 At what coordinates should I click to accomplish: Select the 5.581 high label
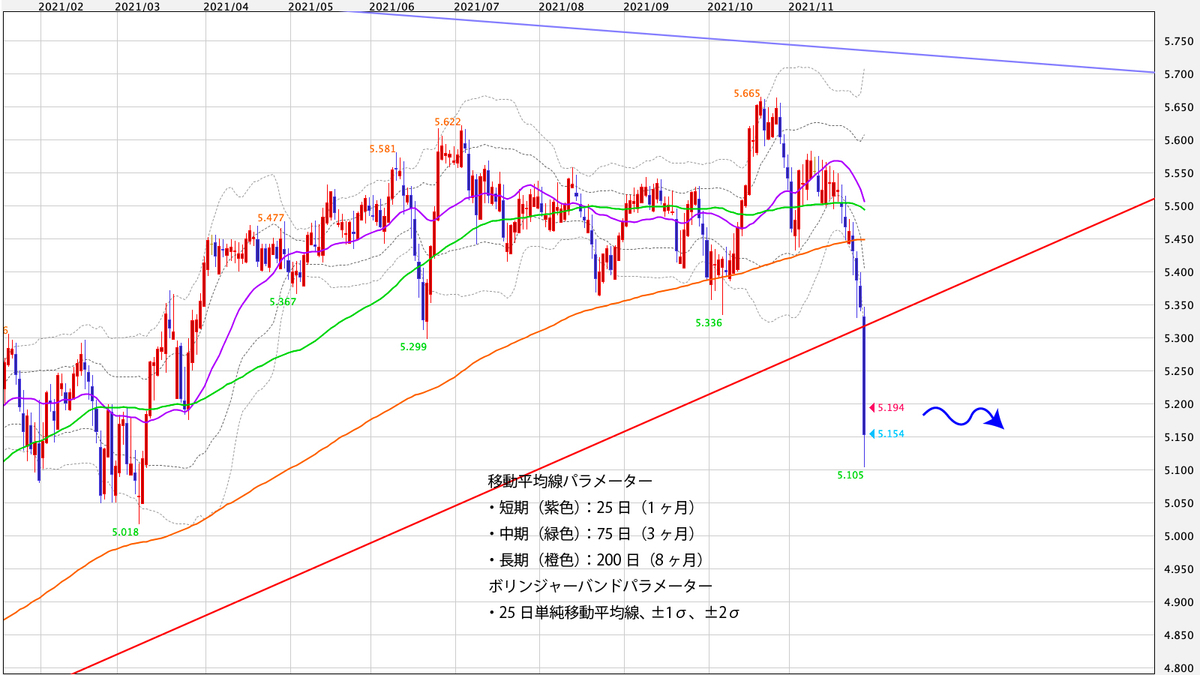pos(382,149)
